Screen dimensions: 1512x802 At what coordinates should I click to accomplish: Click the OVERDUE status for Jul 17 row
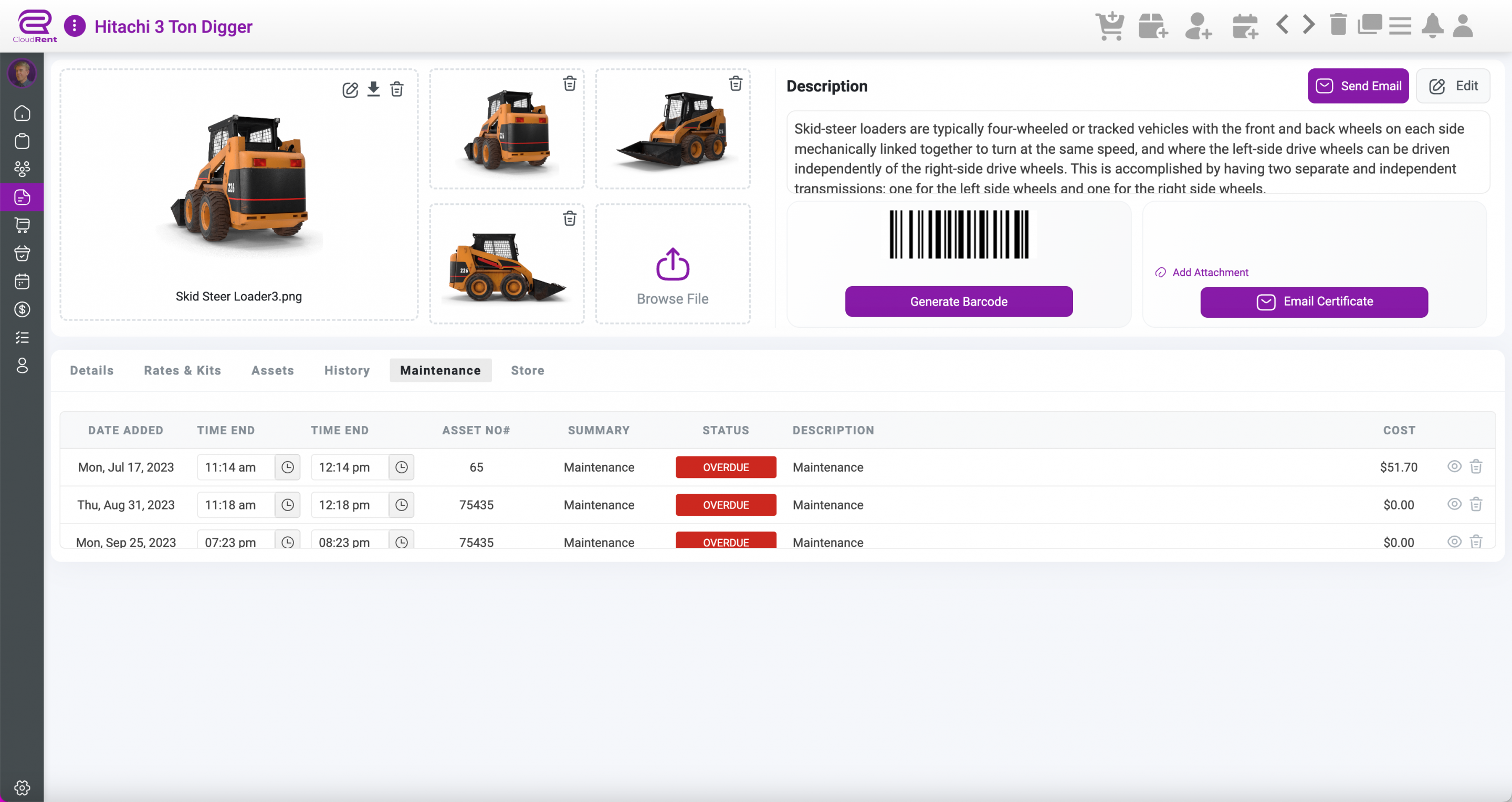pos(726,467)
